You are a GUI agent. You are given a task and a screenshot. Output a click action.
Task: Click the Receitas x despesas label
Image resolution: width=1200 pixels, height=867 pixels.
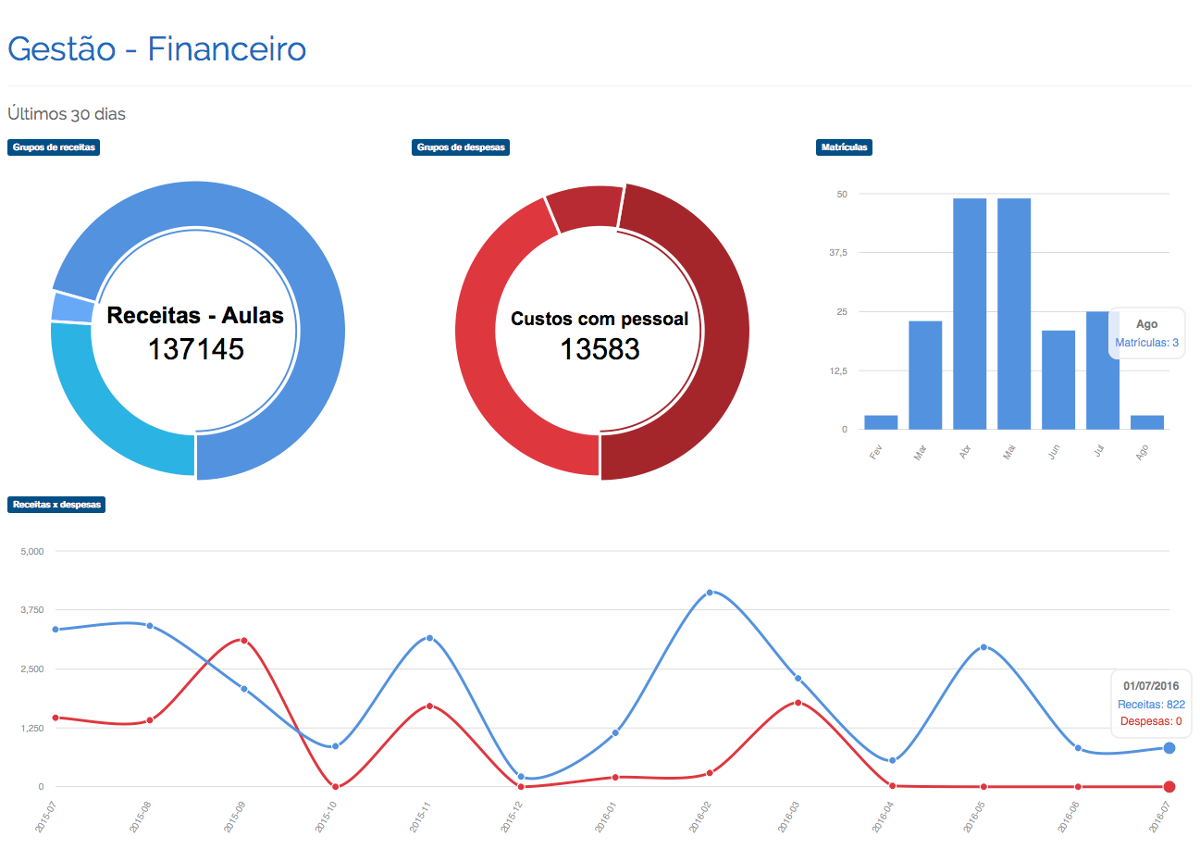coord(57,505)
